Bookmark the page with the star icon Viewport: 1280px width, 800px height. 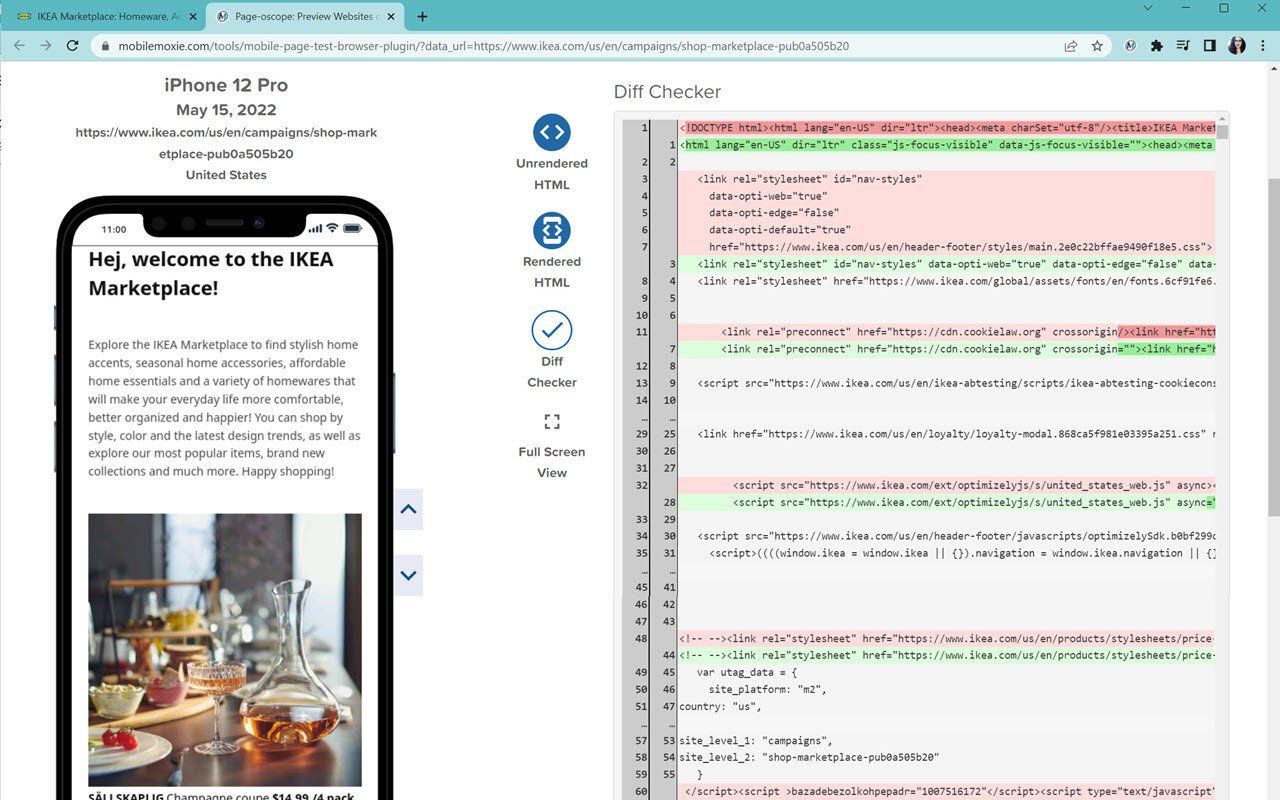[x=1097, y=45]
